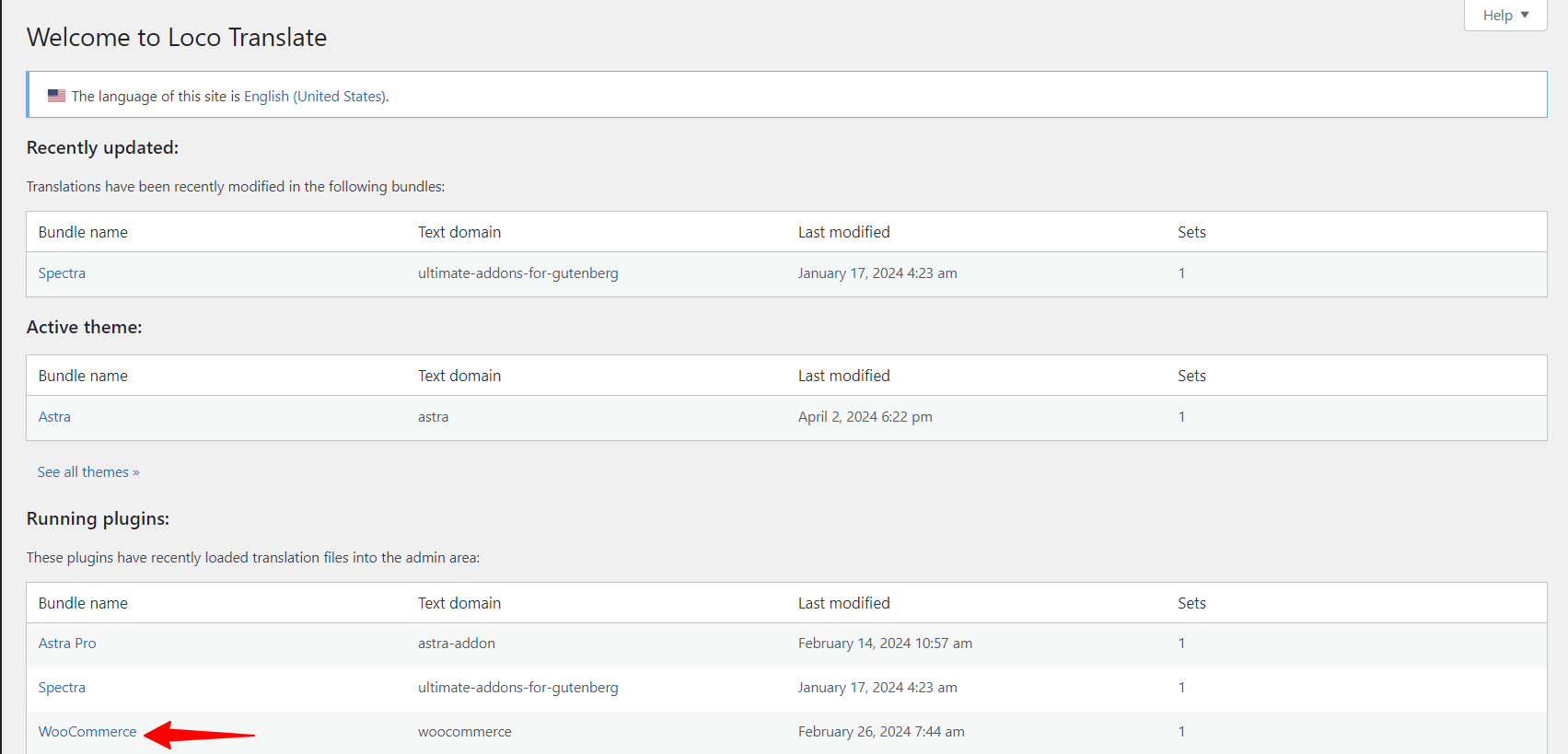
Task: Select the 'woocommerce' text domain cell
Action: [x=465, y=732]
